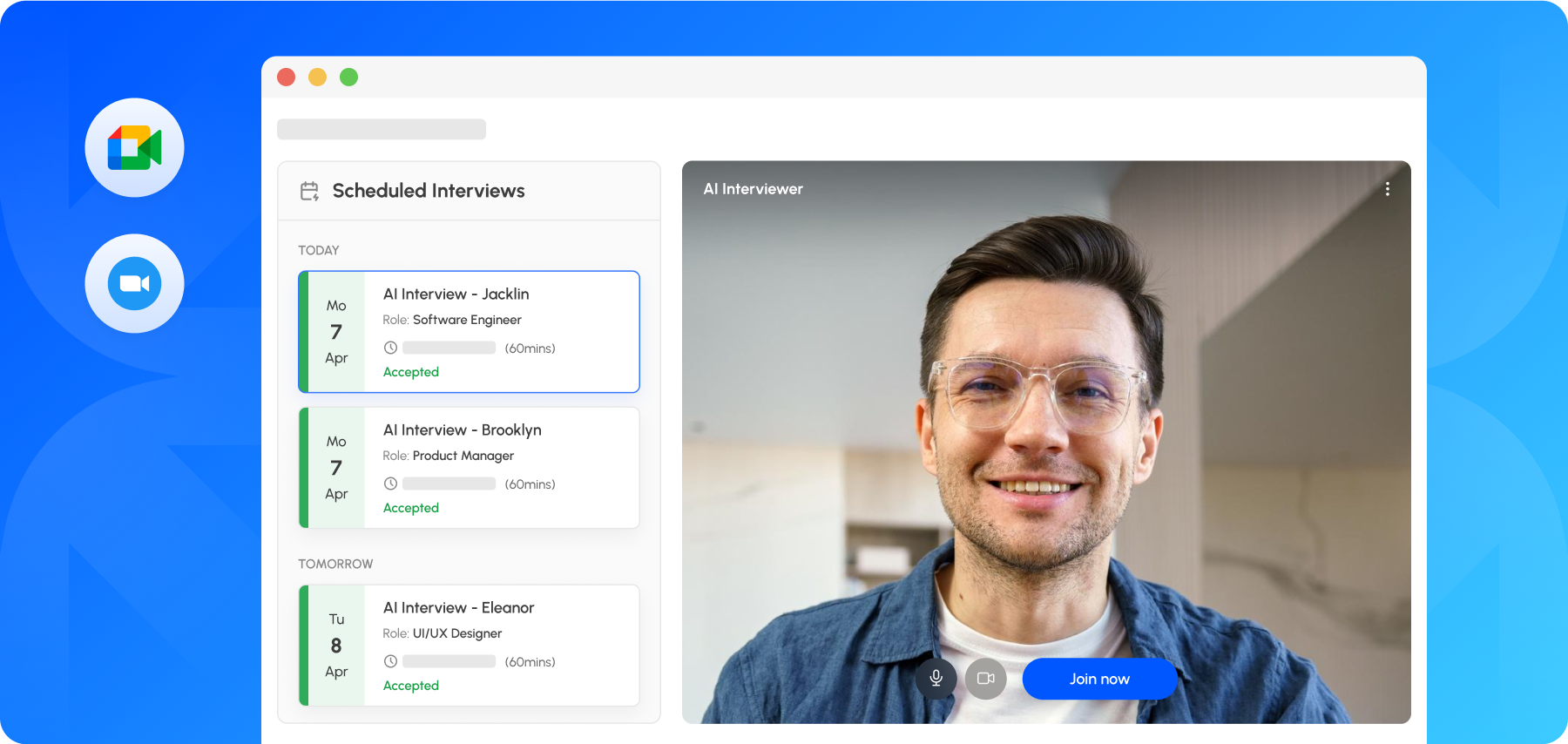The image size is (1568, 744).
Task: Open the Zoom camera icon
Action: (134, 283)
